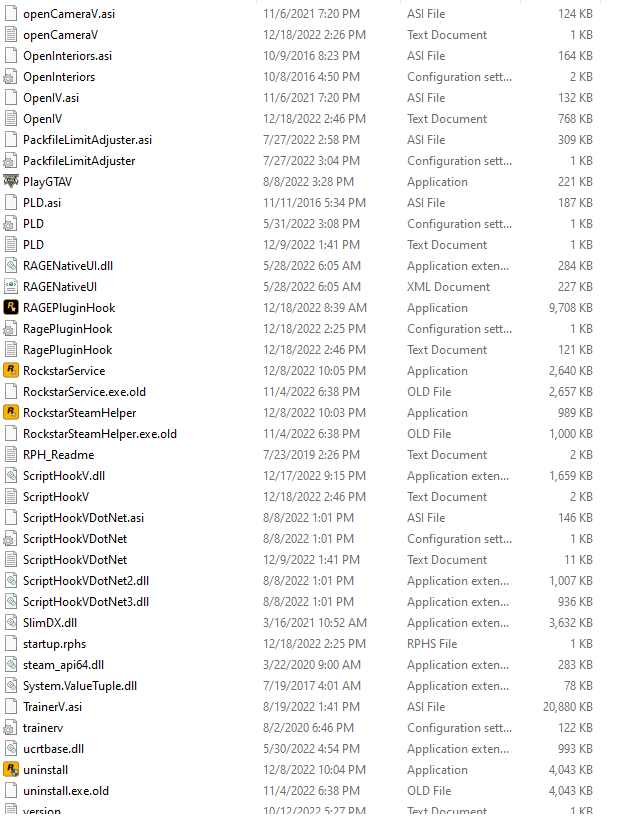
Task: Click the RAGEPluginHook application icon
Action: point(10,308)
